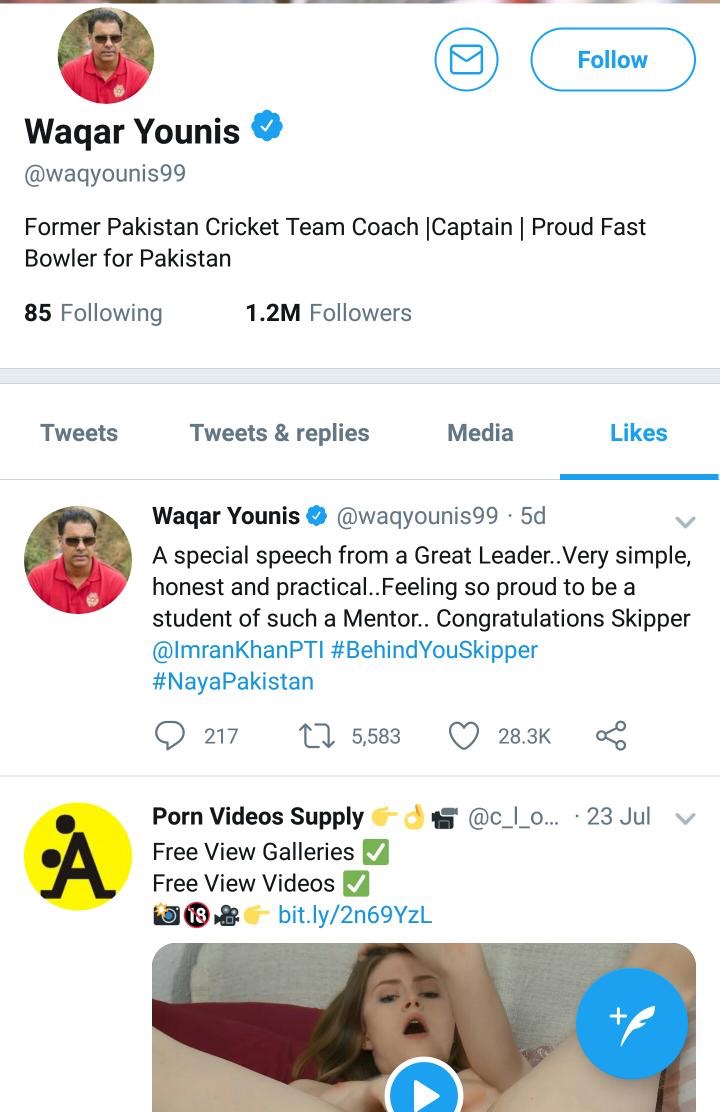720x1112 pixels.
Task: Tap the compose new tweet button
Action: click(x=632, y=1023)
